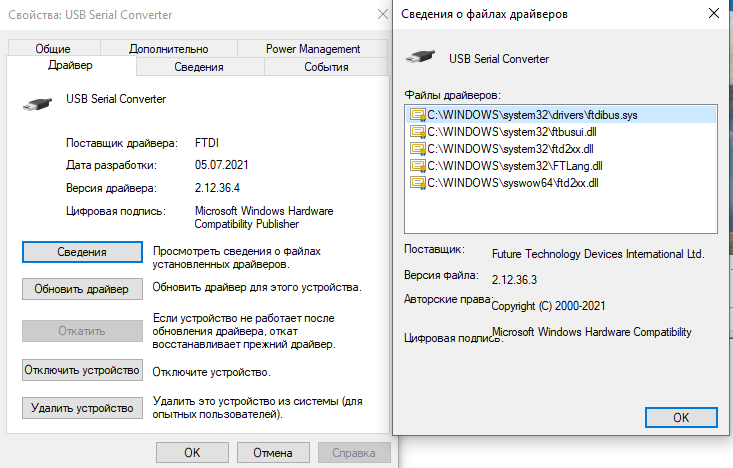Click the Удалить устройство button
Viewport: 733px width, 468px height.
point(82,408)
